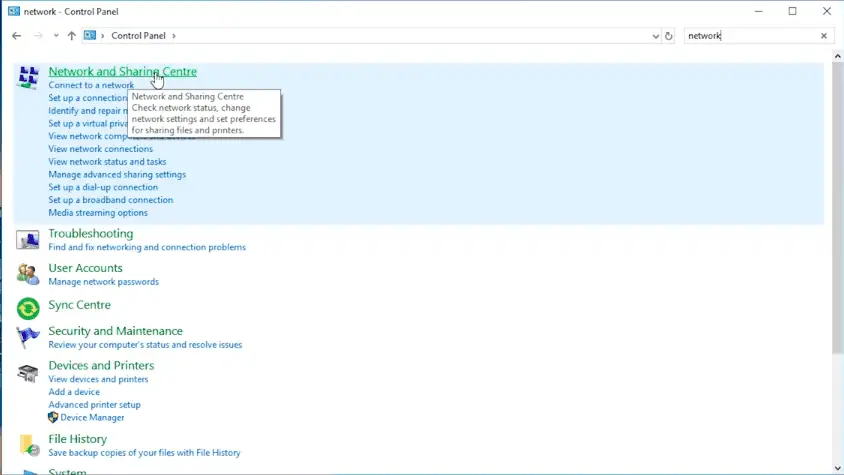Screen dimensions: 844x475
Task: Click Set up a dial-up connection
Action: pos(103,187)
